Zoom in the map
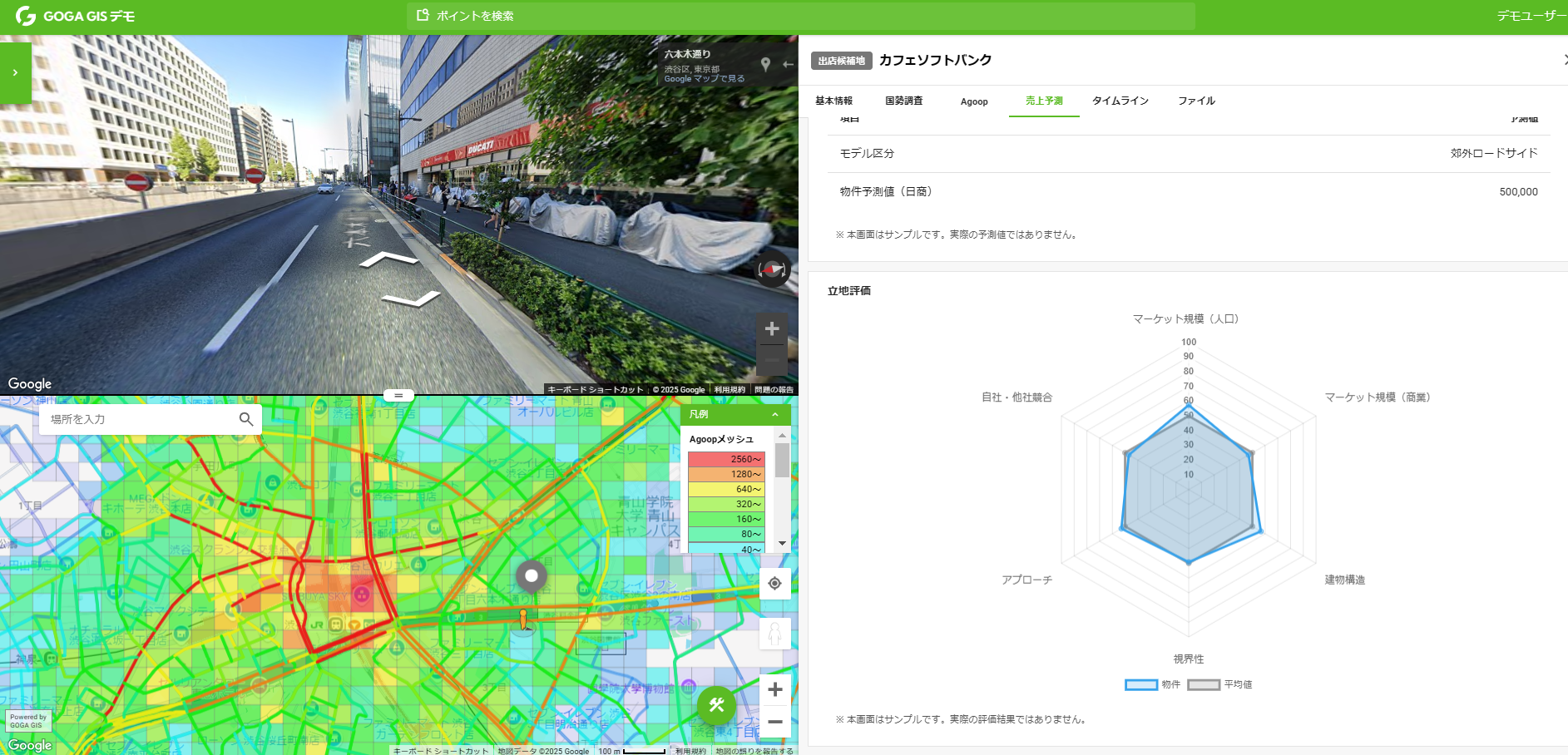Image resolution: width=1568 pixels, height=755 pixels. pyautogui.click(x=774, y=689)
